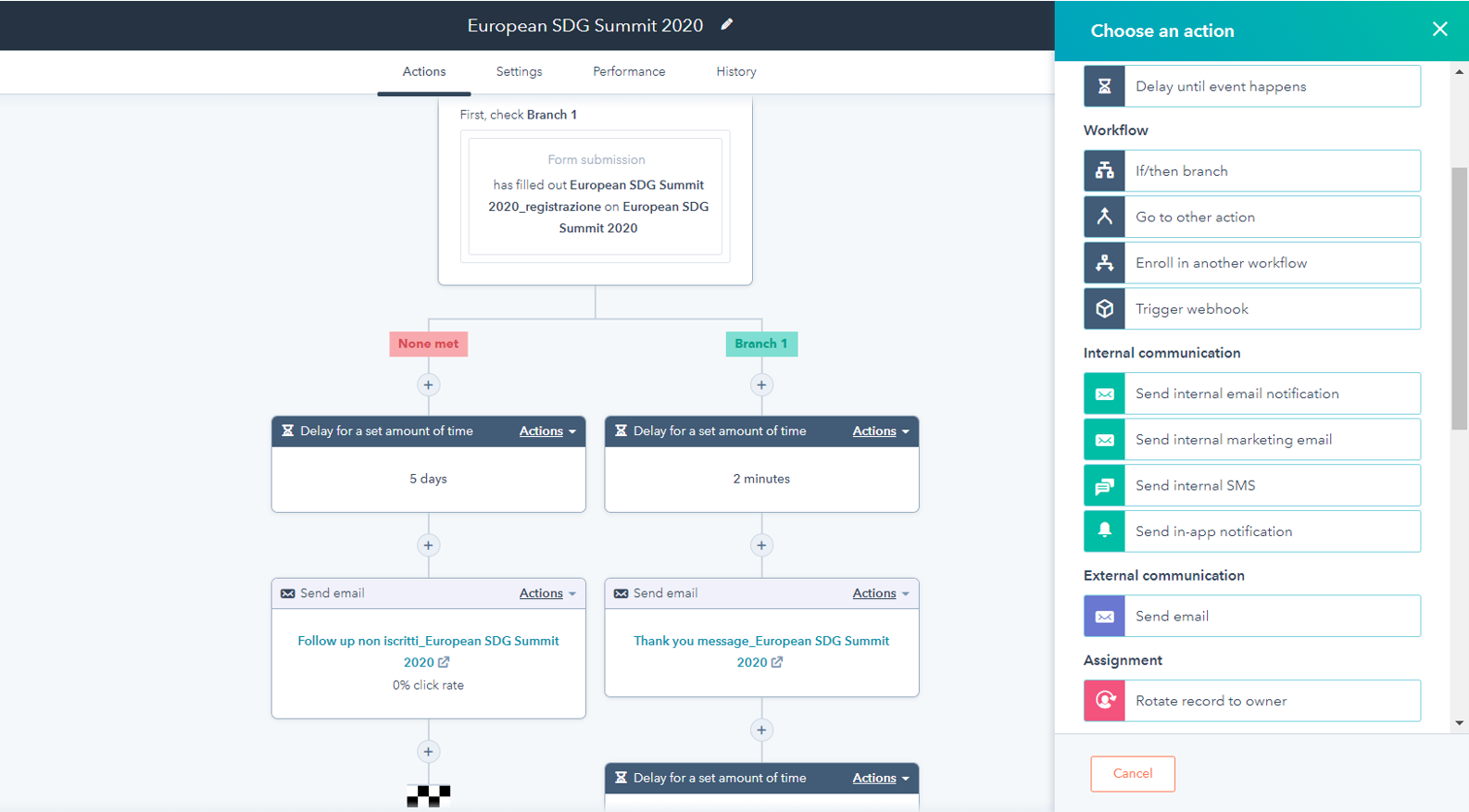Select the None met branch label
This screenshot has height=812, width=1469.
(x=428, y=344)
